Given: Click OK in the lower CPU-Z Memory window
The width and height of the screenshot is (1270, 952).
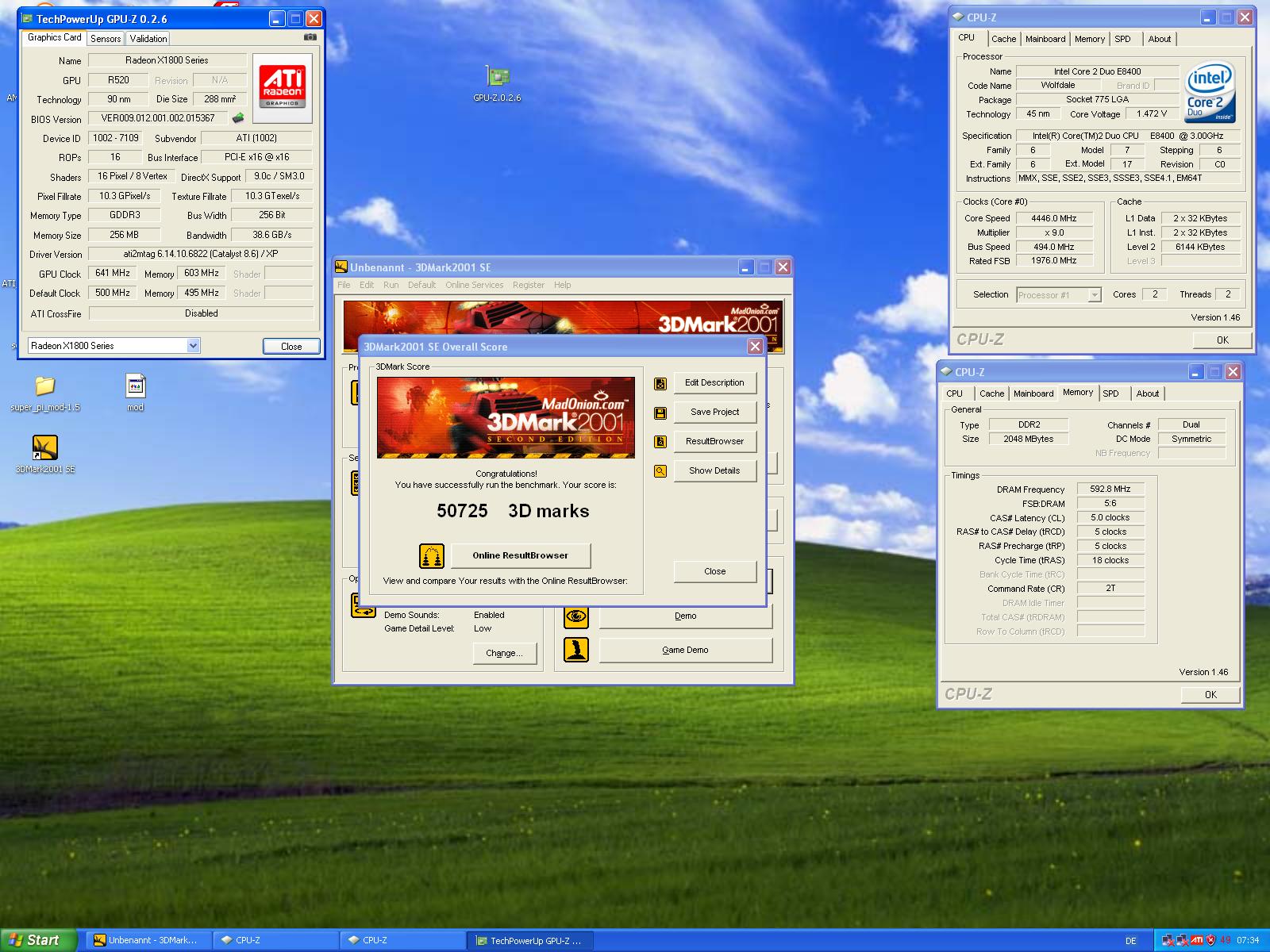Looking at the screenshot, I should (1210, 694).
